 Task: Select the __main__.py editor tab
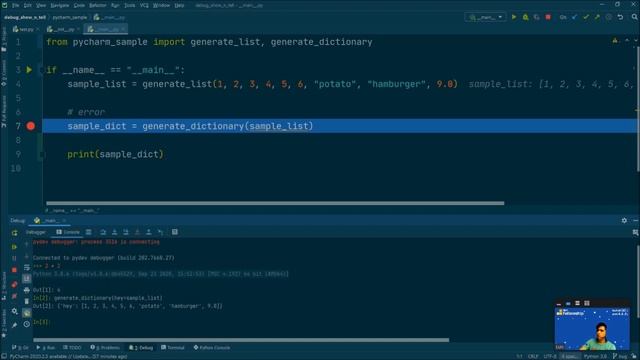pyautogui.click(x=106, y=29)
